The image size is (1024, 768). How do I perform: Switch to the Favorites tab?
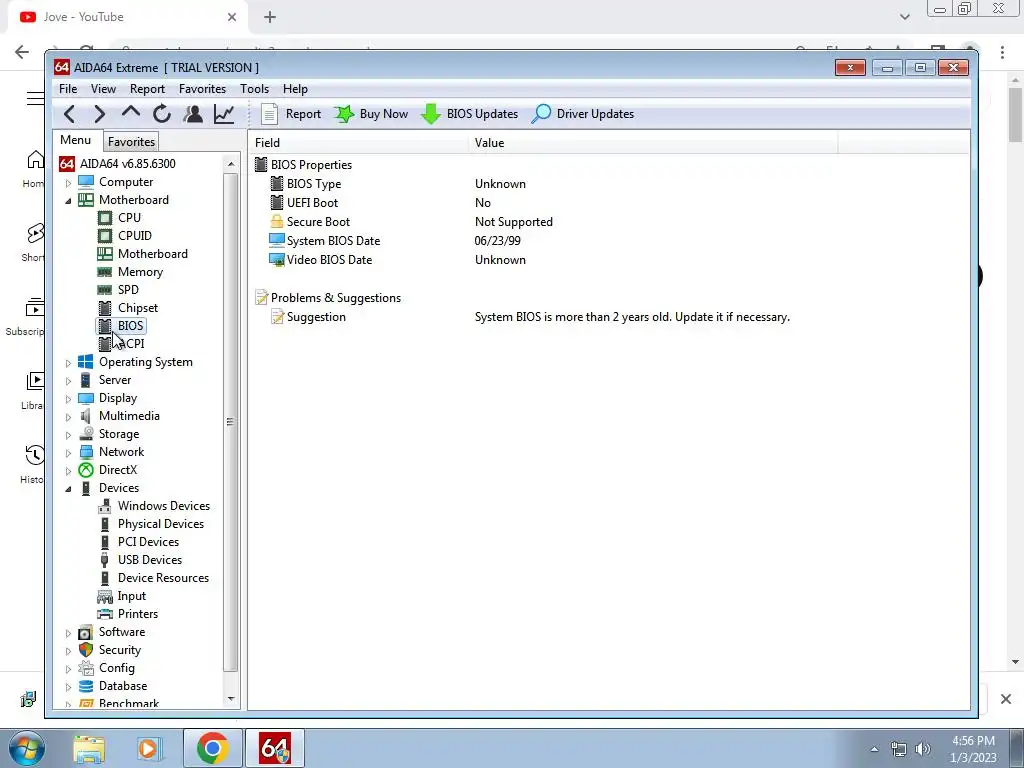click(131, 142)
